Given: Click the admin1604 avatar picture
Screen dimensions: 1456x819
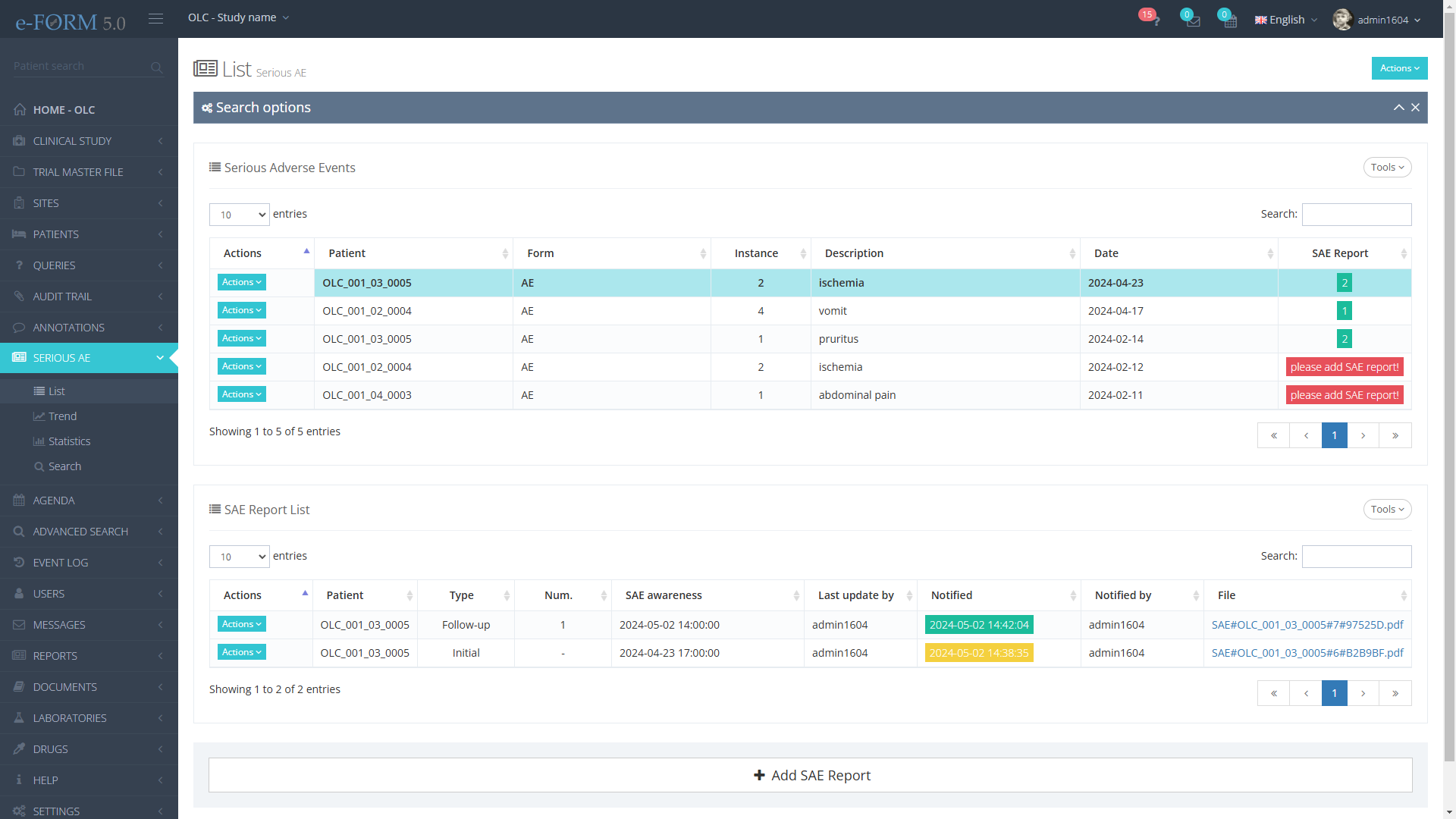Looking at the screenshot, I should point(1342,20).
